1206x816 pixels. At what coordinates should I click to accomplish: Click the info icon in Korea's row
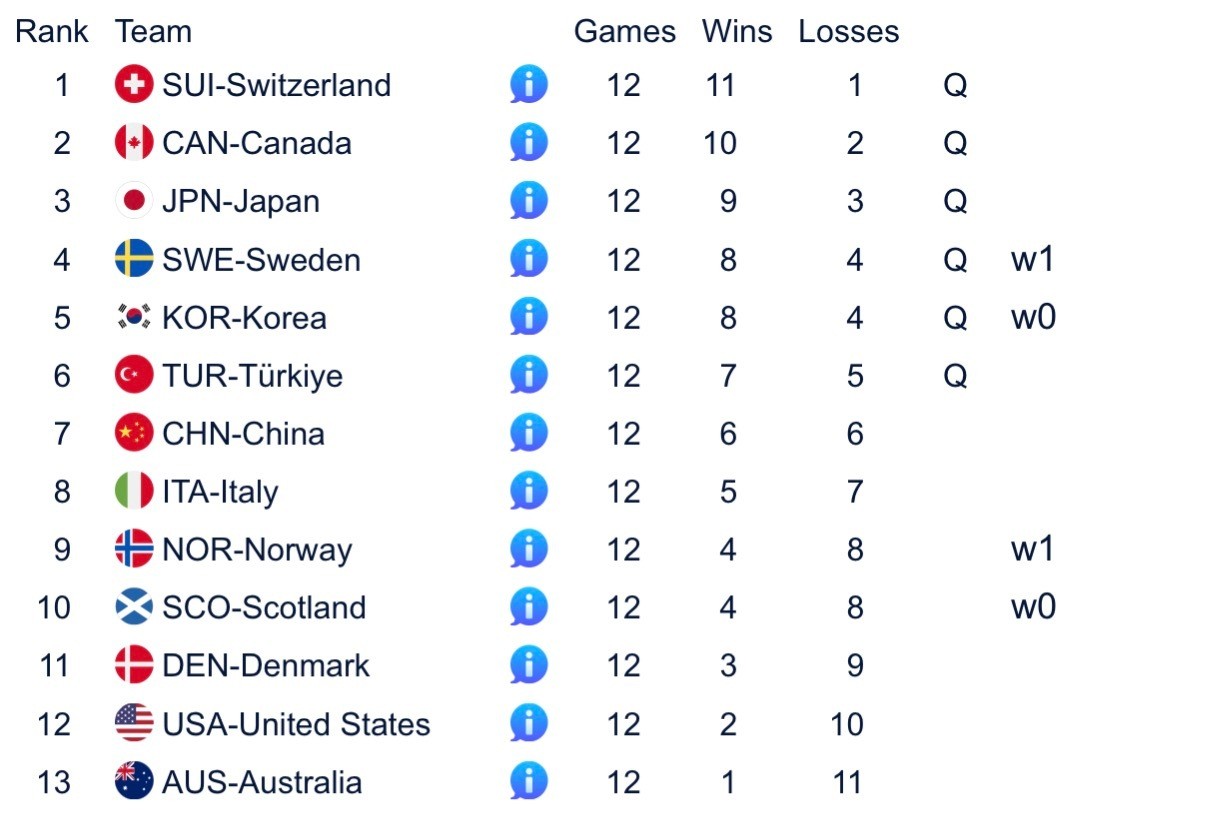point(529,317)
